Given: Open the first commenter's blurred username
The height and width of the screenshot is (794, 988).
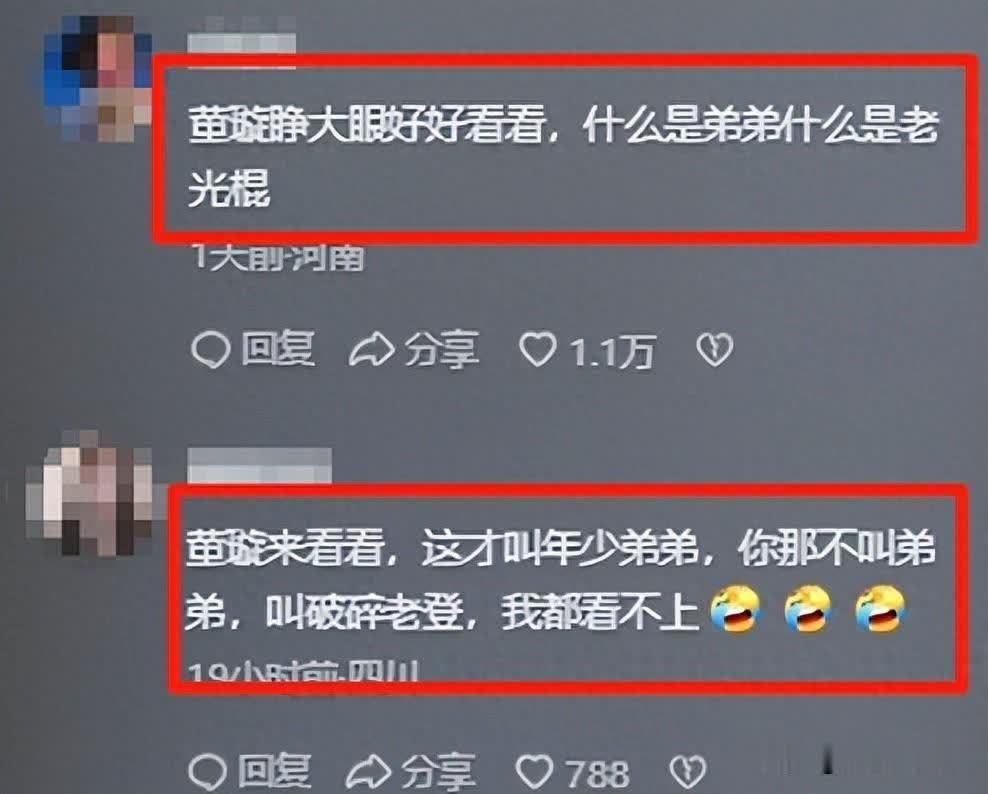Looking at the screenshot, I should [x=242, y=44].
